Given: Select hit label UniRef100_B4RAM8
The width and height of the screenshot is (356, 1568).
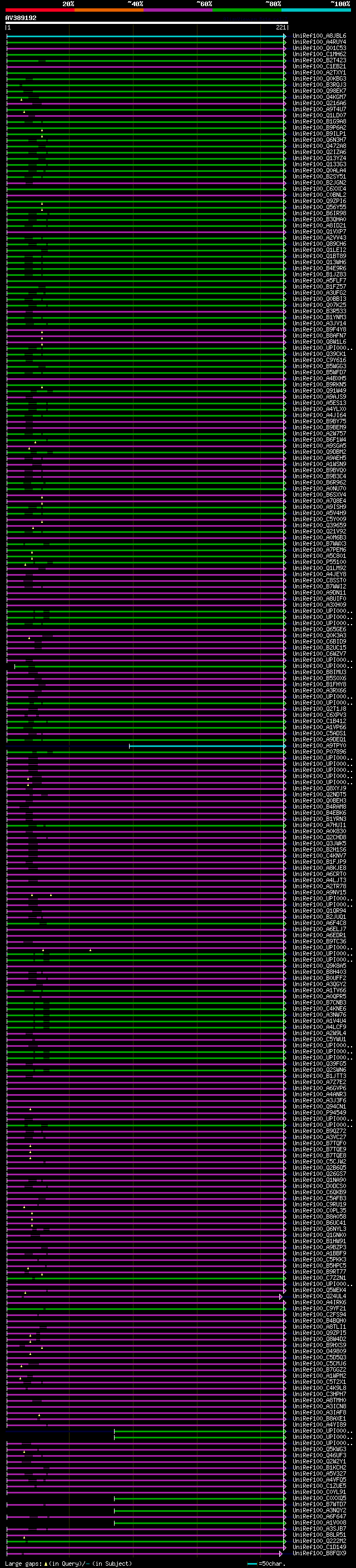Looking at the screenshot, I should coord(319,807).
